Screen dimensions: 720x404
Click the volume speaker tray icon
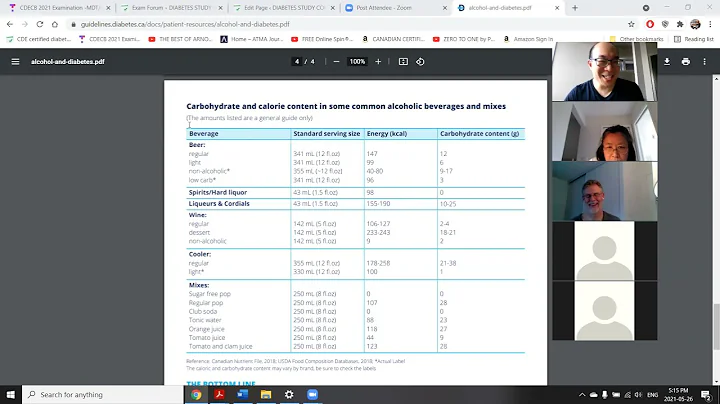(638, 394)
